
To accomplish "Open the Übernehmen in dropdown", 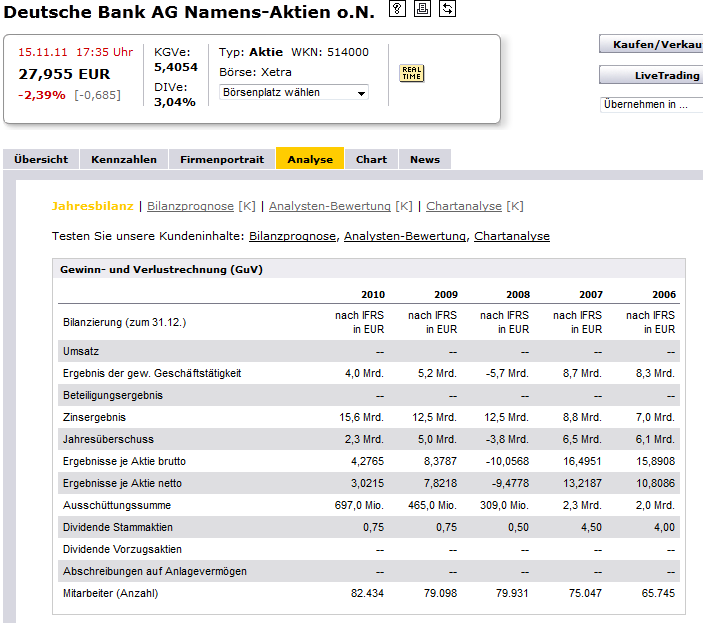I will (x=650, y=104).
